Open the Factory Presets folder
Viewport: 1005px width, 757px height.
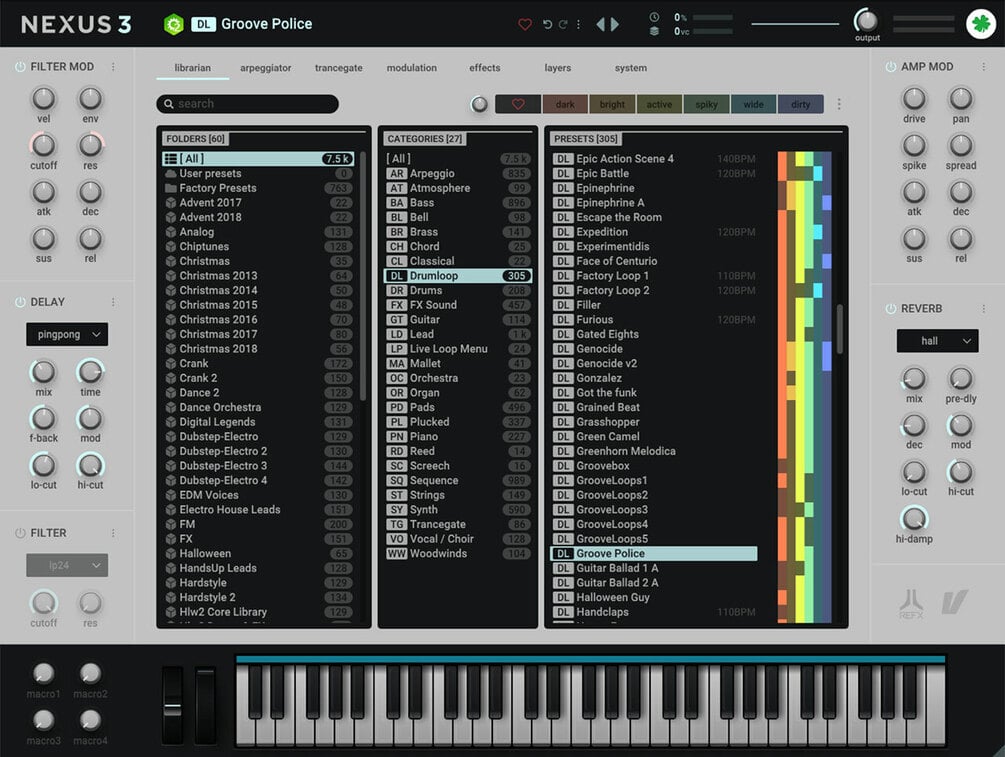257,188
